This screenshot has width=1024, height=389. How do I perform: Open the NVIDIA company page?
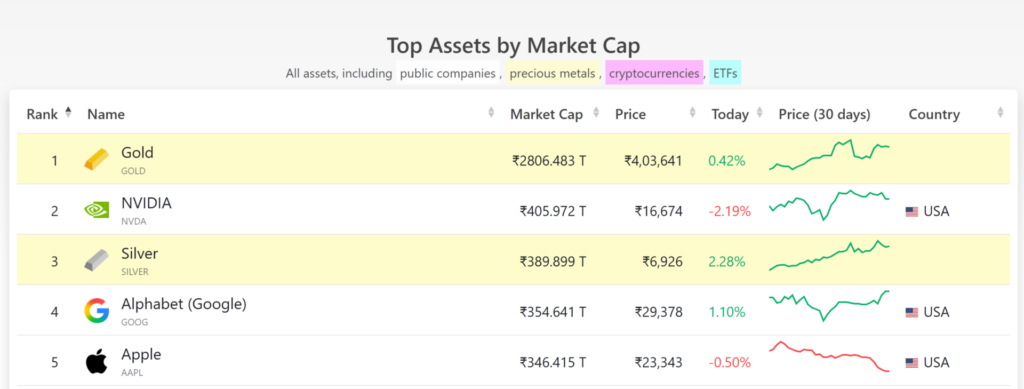coord(146,203)
